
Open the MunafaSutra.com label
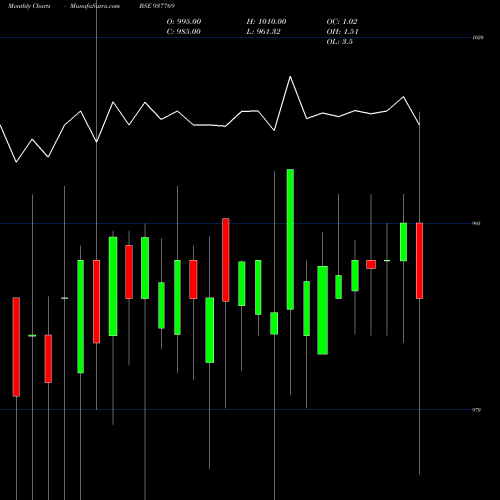coord(95,6)
